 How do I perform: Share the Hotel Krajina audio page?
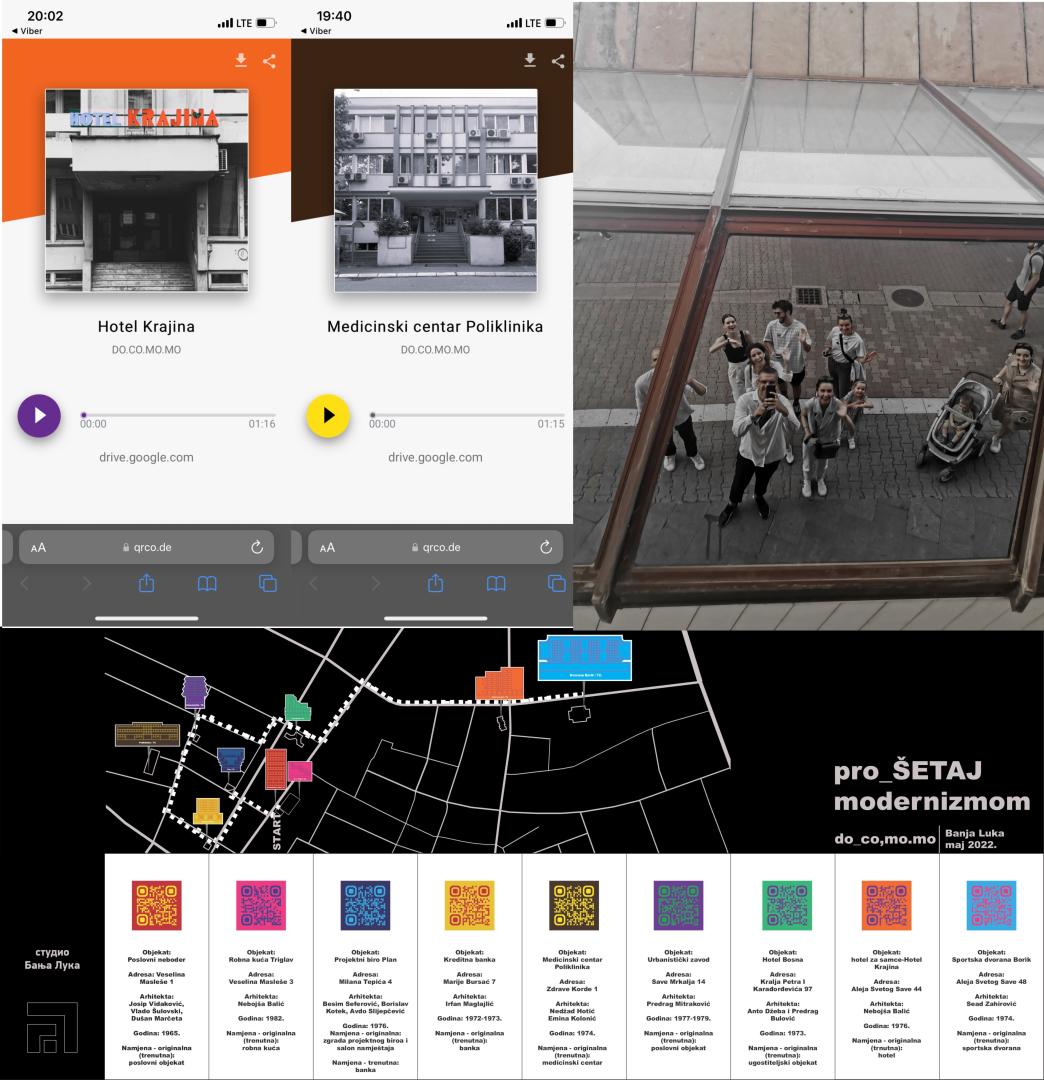coord(269,61)
